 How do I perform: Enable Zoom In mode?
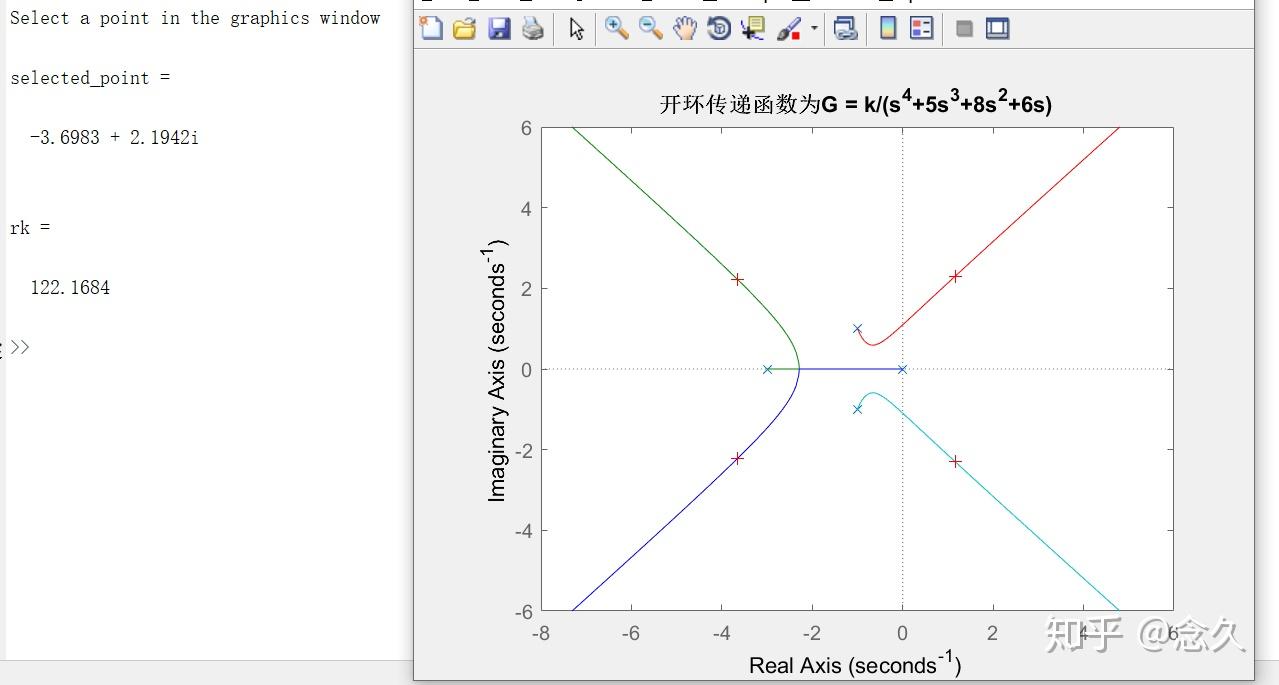tap(616, 28)
